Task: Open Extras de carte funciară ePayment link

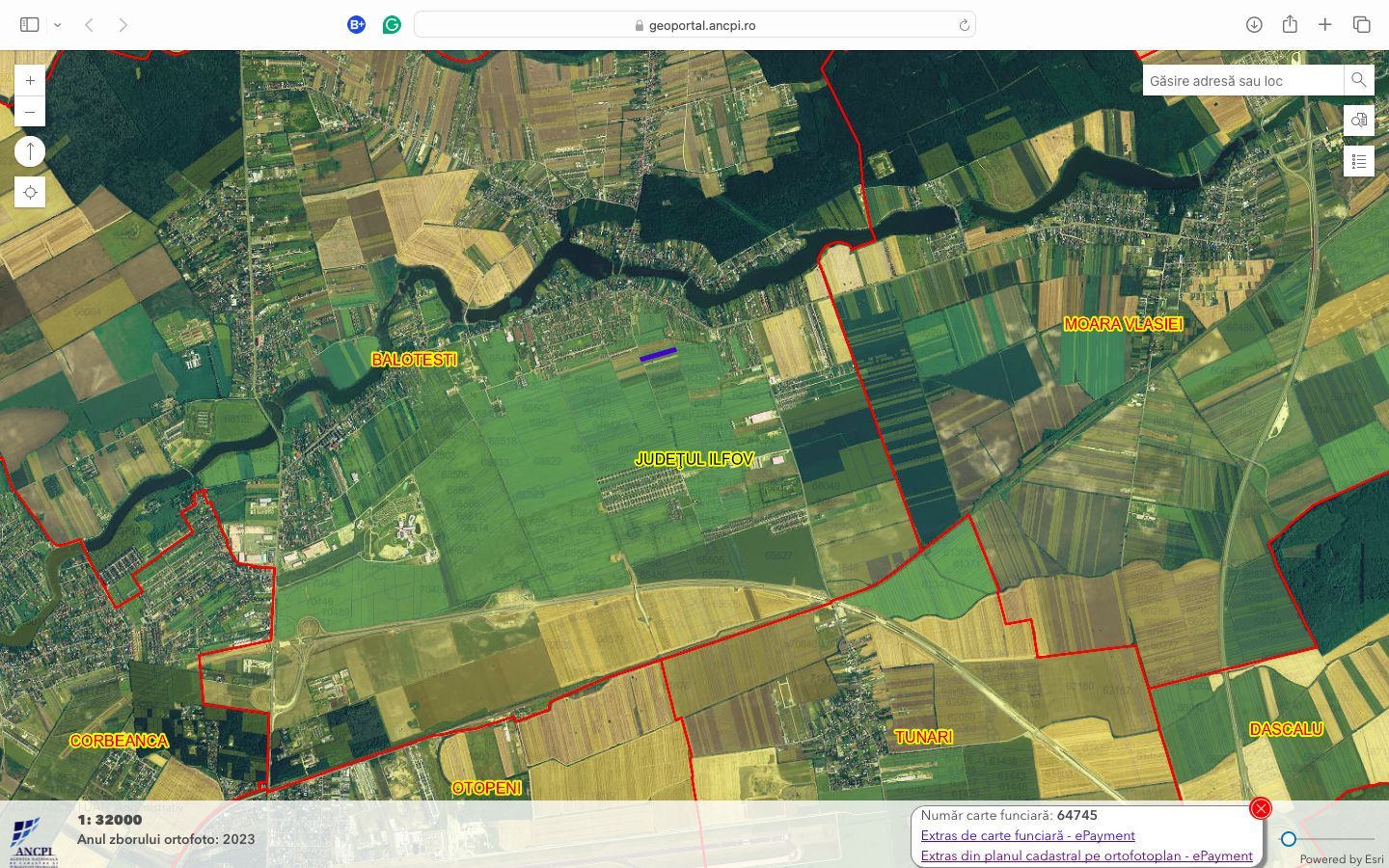Action: (1027, 835)
